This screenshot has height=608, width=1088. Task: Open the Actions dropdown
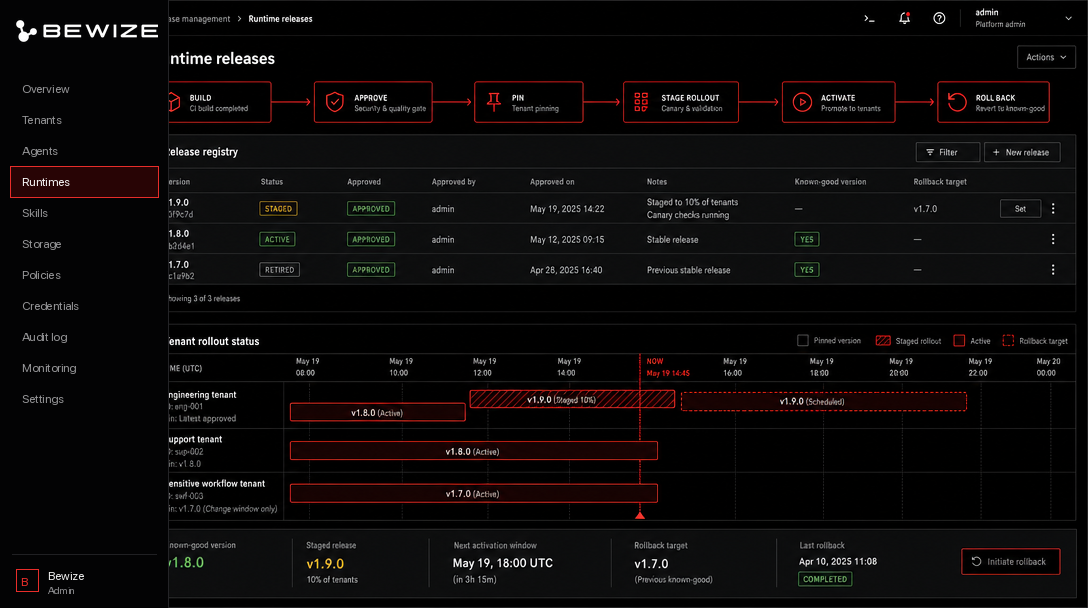1046,57
